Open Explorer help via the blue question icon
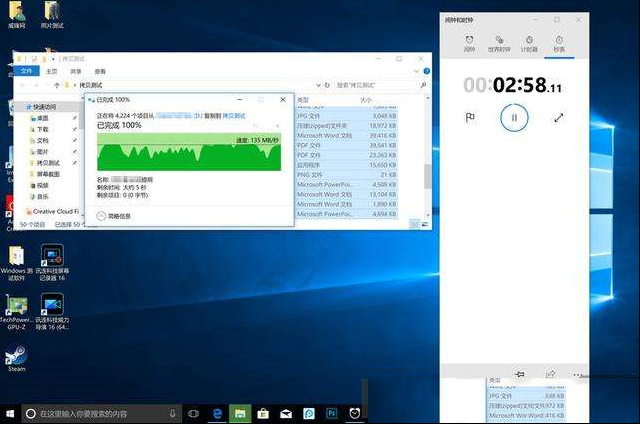 click(427, 71)
